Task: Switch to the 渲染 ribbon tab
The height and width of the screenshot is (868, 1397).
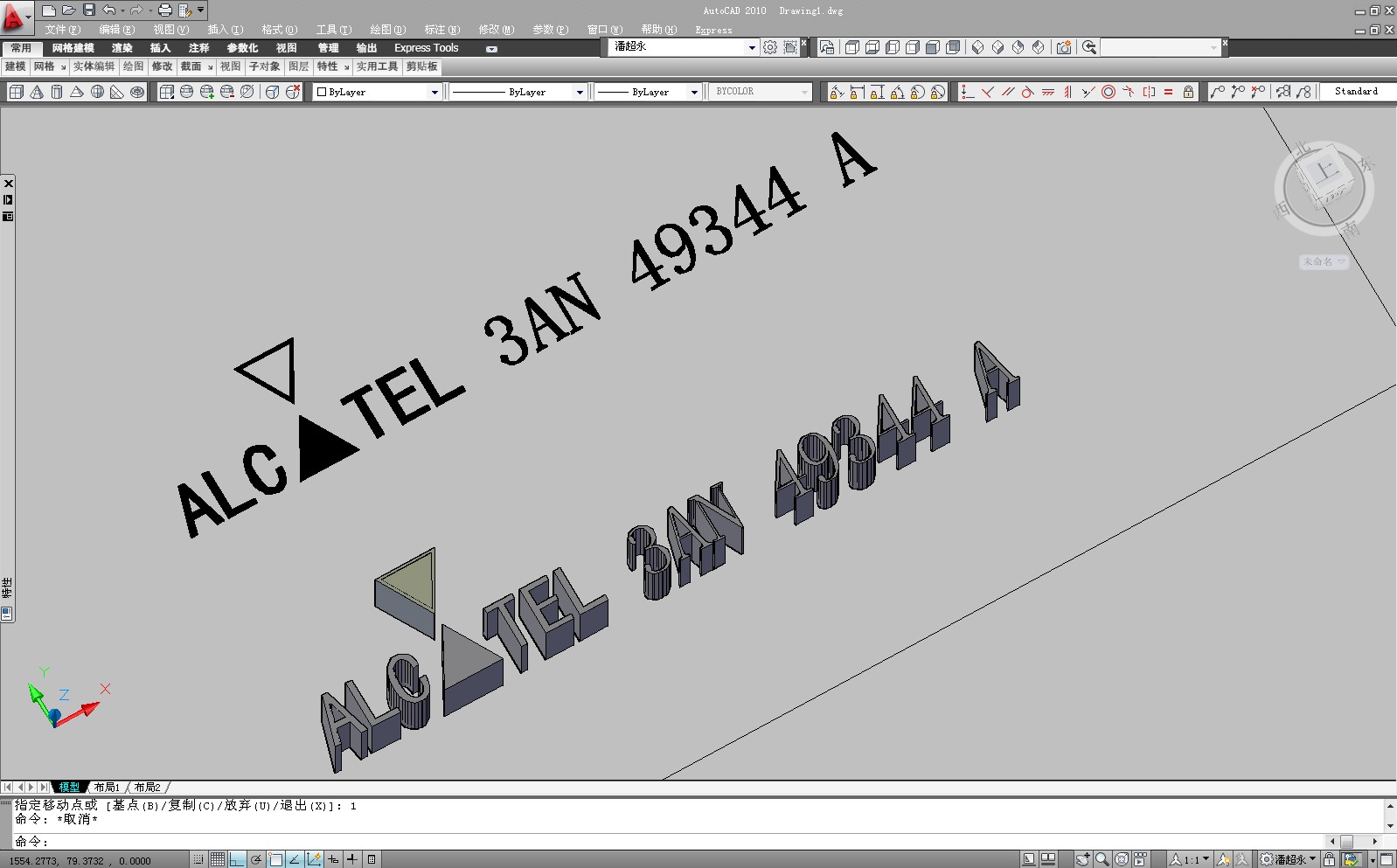Action: pos(122,48)
